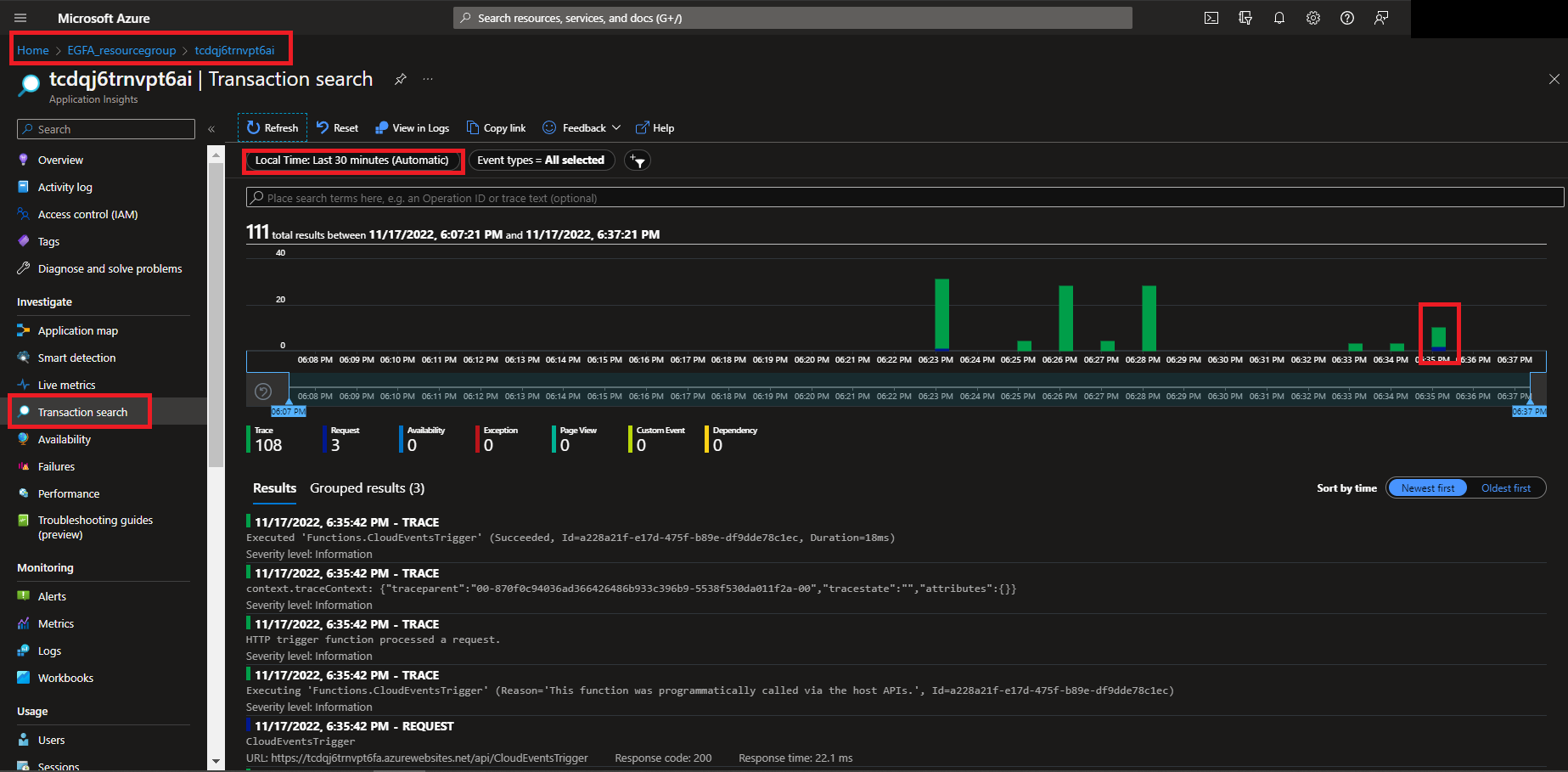The height and width of the screenshot is (772, 1568).
Task: Open Performance in left menu
Action: 69,493
